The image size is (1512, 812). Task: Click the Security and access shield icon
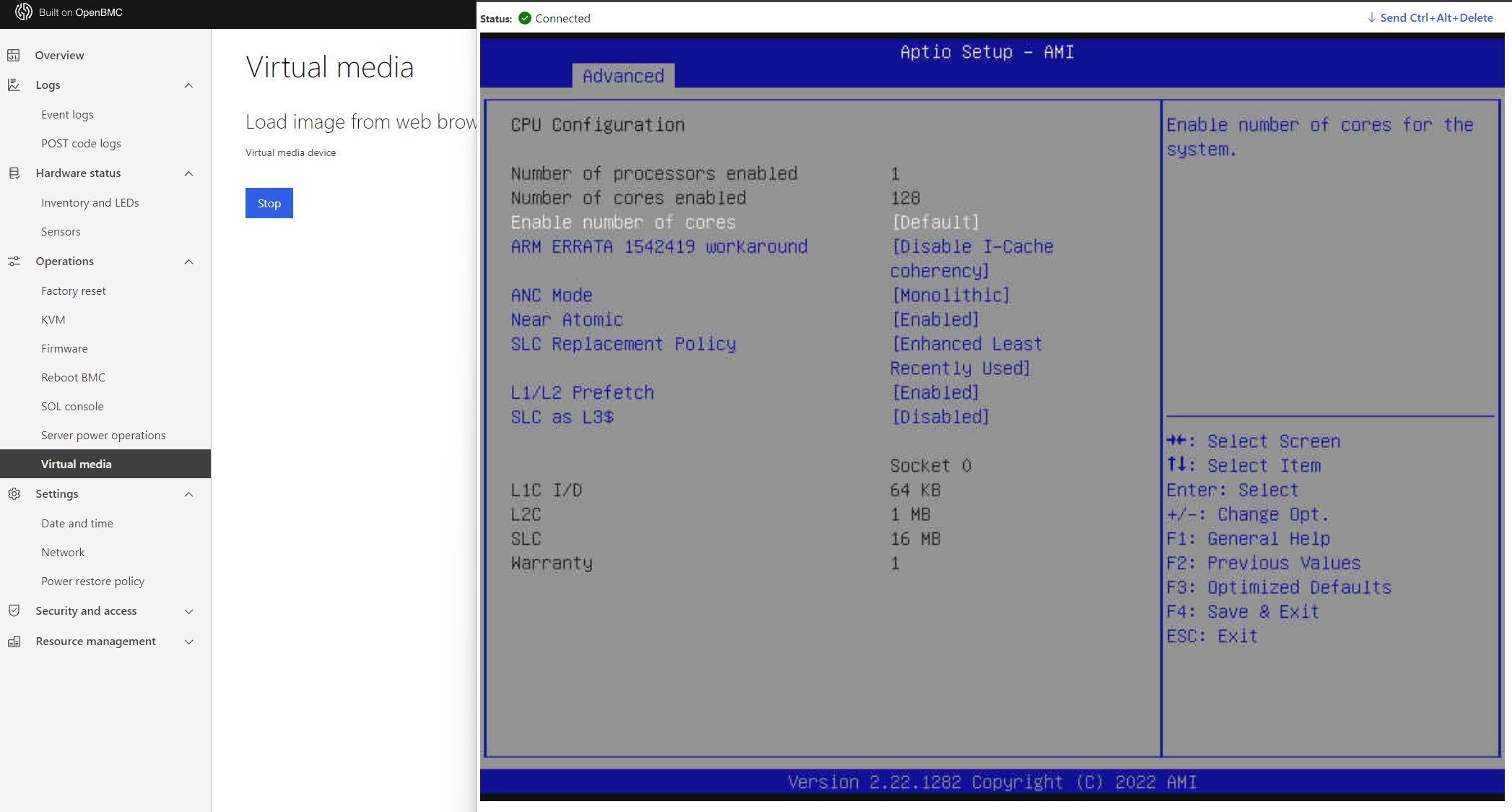click(14, 610)
